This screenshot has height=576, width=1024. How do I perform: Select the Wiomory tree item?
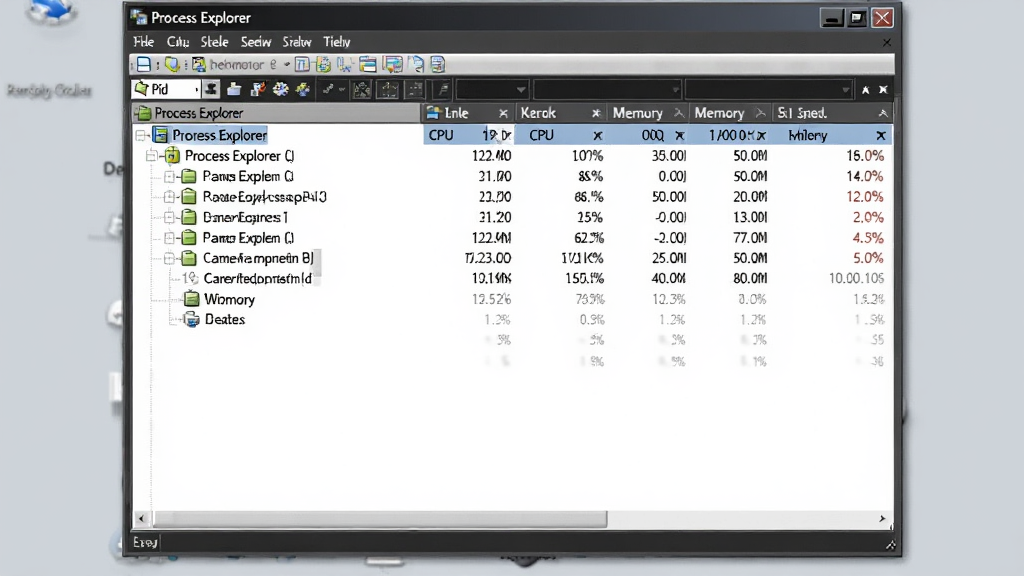click(229, 299)
